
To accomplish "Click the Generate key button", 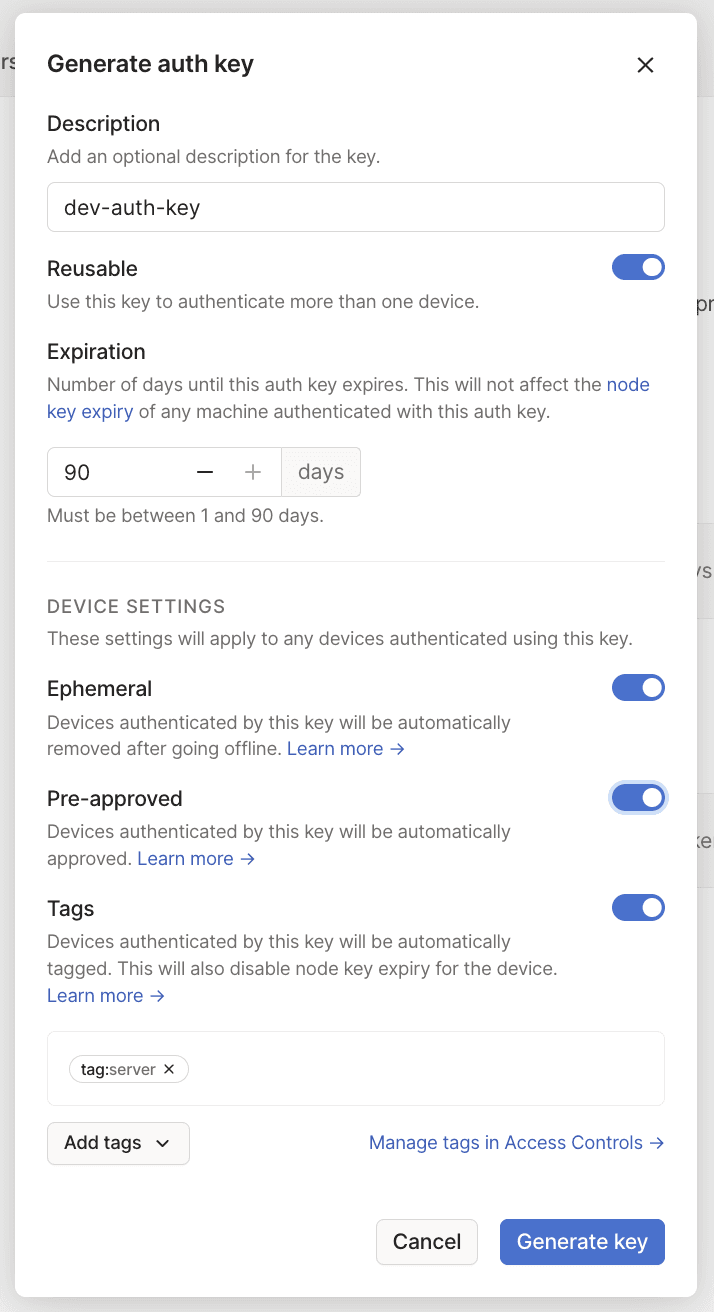I will click(582, 1241).
